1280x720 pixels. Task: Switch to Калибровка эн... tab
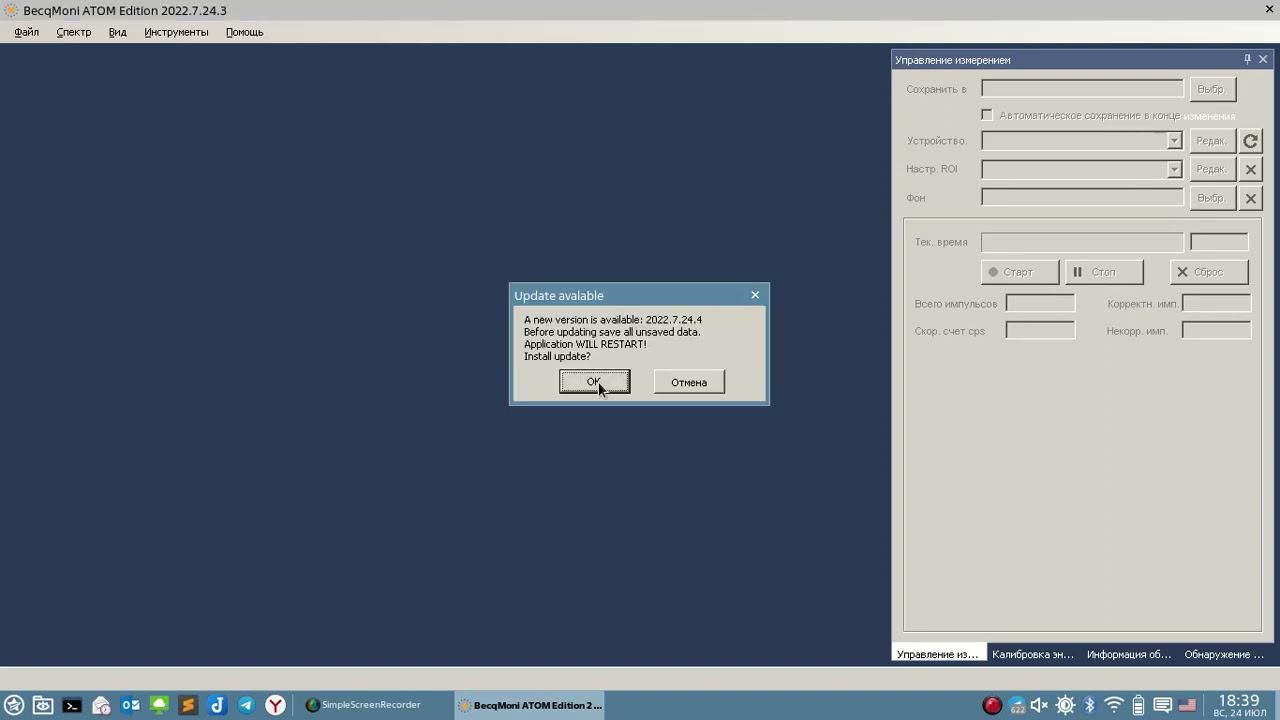click(1033, 654)
